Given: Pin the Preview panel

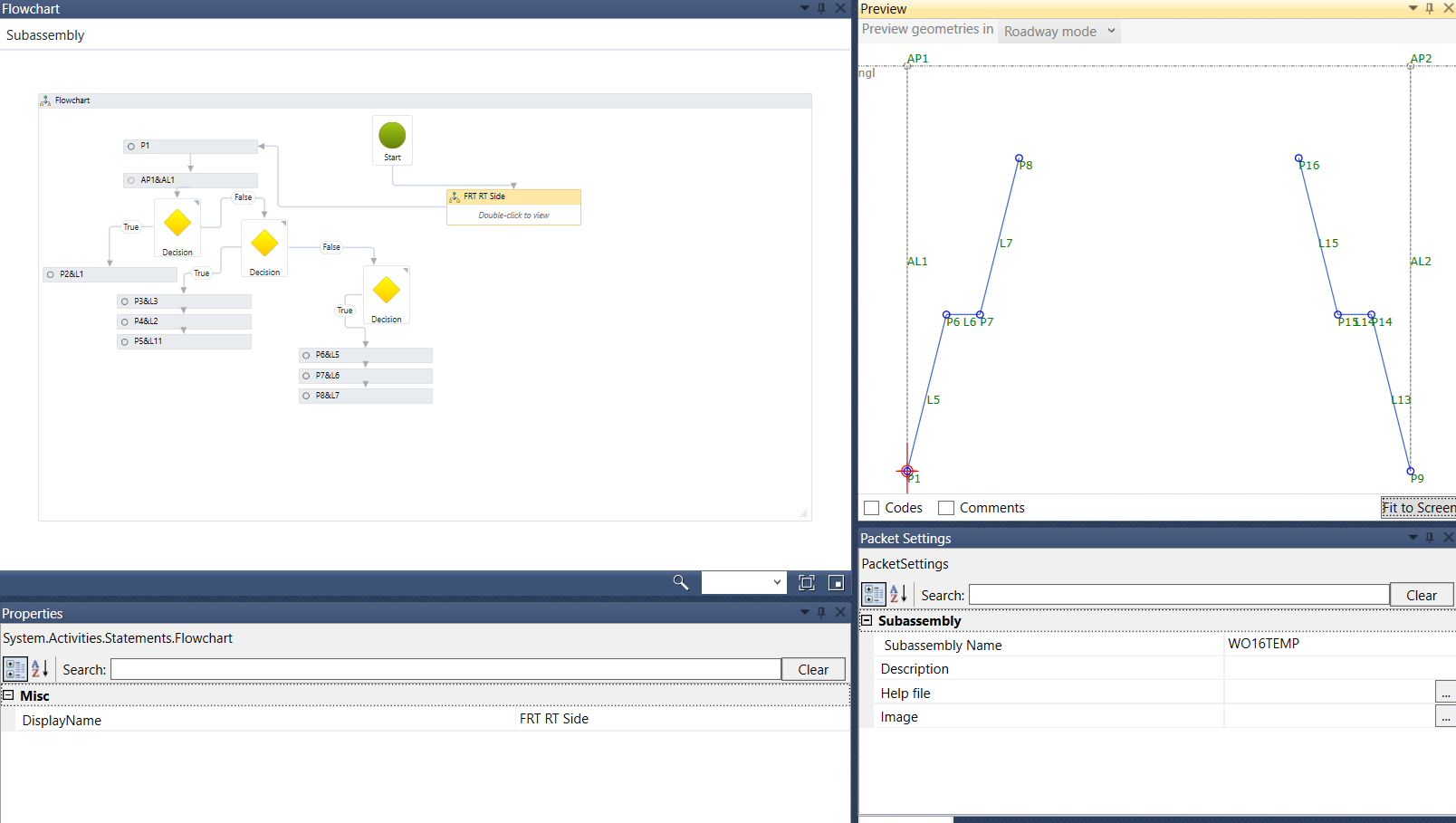Looking at the screenshot, I should tap(1430, 8).
